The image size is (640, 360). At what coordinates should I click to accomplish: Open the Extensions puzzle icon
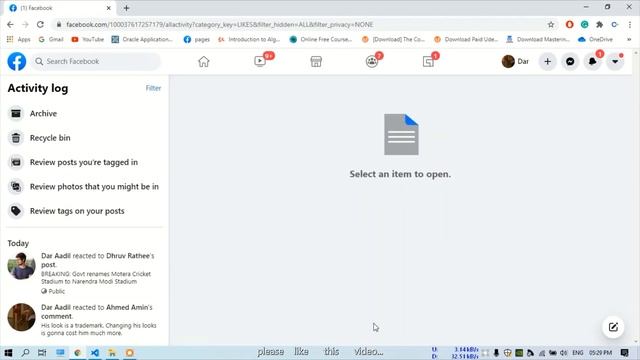pyautogui.click(x=600, y=24)
